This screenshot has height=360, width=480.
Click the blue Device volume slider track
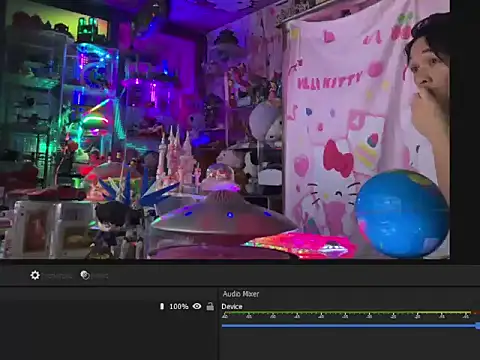tap(349, 326)
